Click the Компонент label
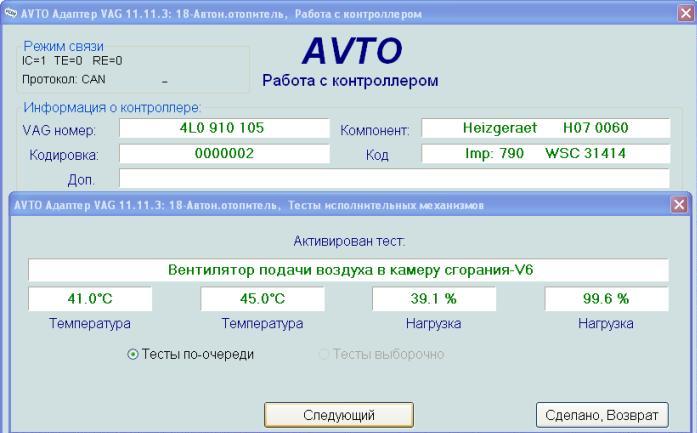The width and height of the screenshot is (697, 433). [375, 131]
